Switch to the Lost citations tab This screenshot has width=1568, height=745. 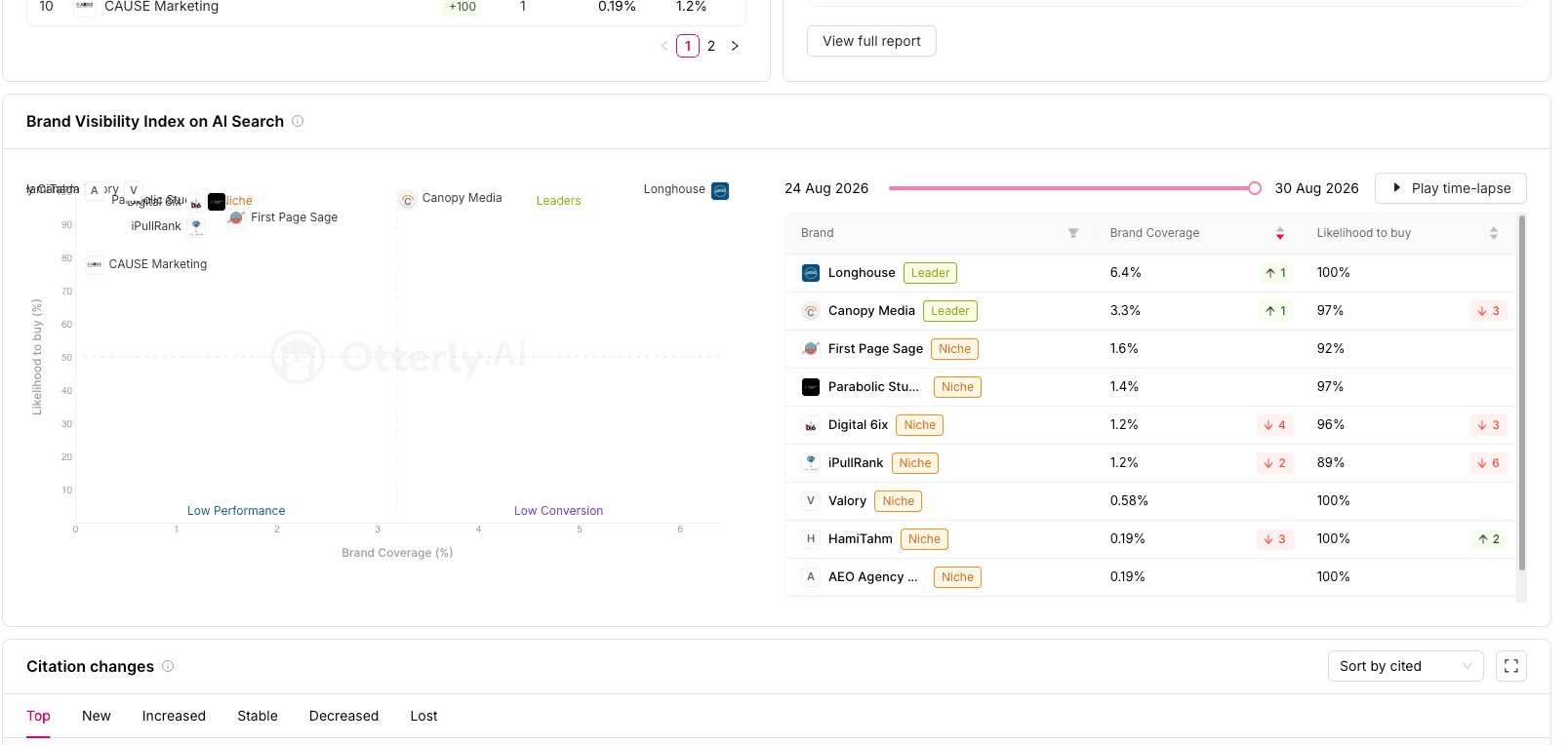point(423,716)
